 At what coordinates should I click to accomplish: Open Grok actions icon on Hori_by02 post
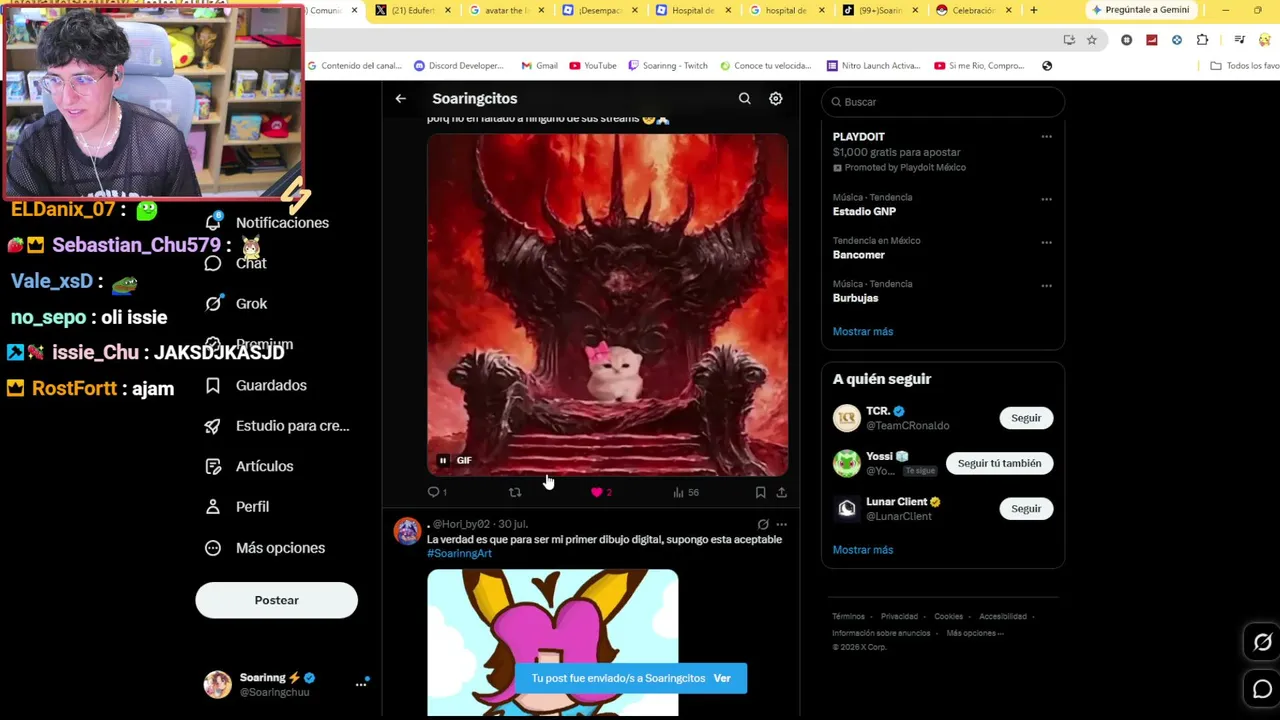(763, 524)
